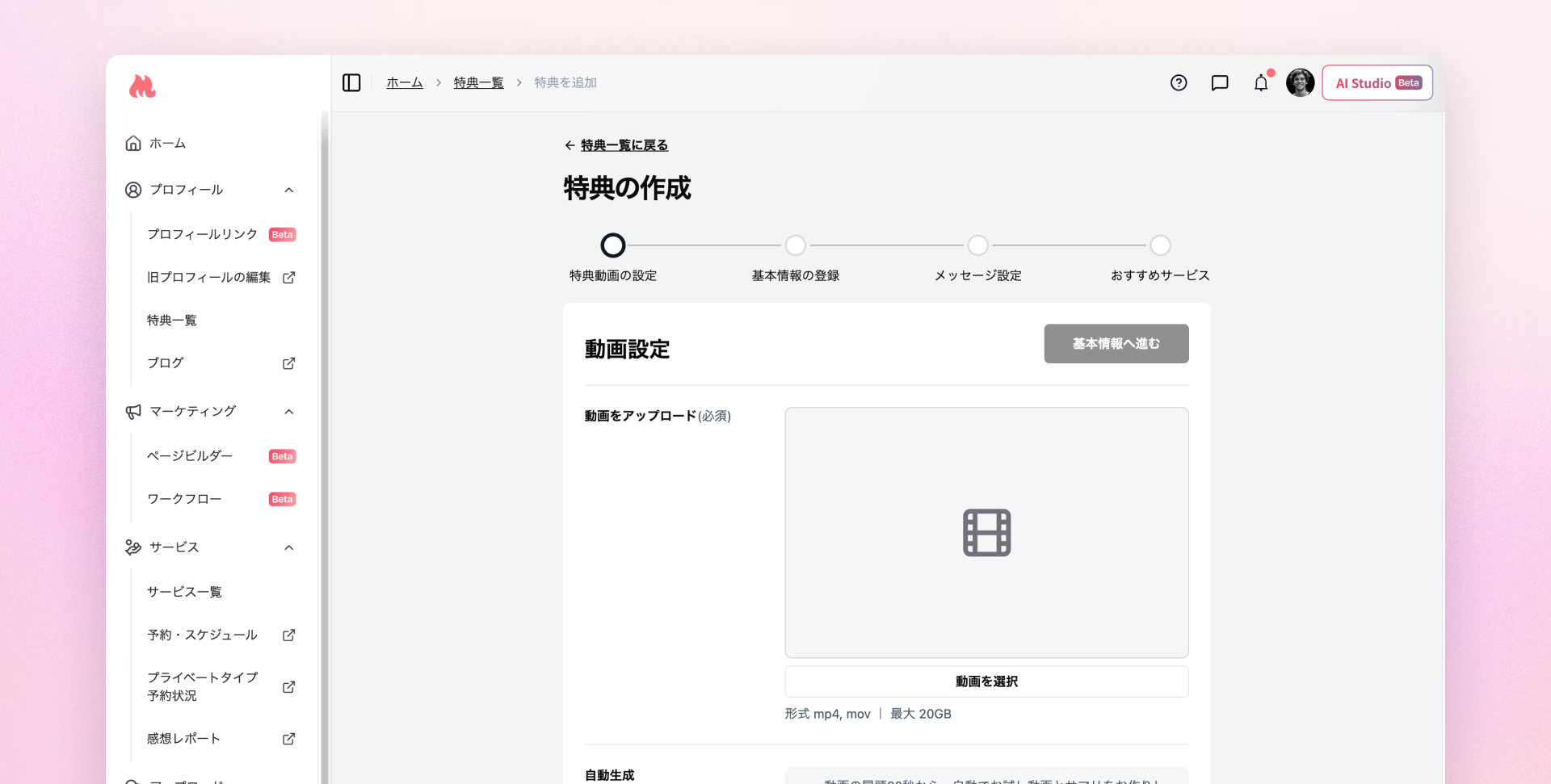Click the film strip upload placeholder icon
The image size is (1551, 784).
point(986,533)
